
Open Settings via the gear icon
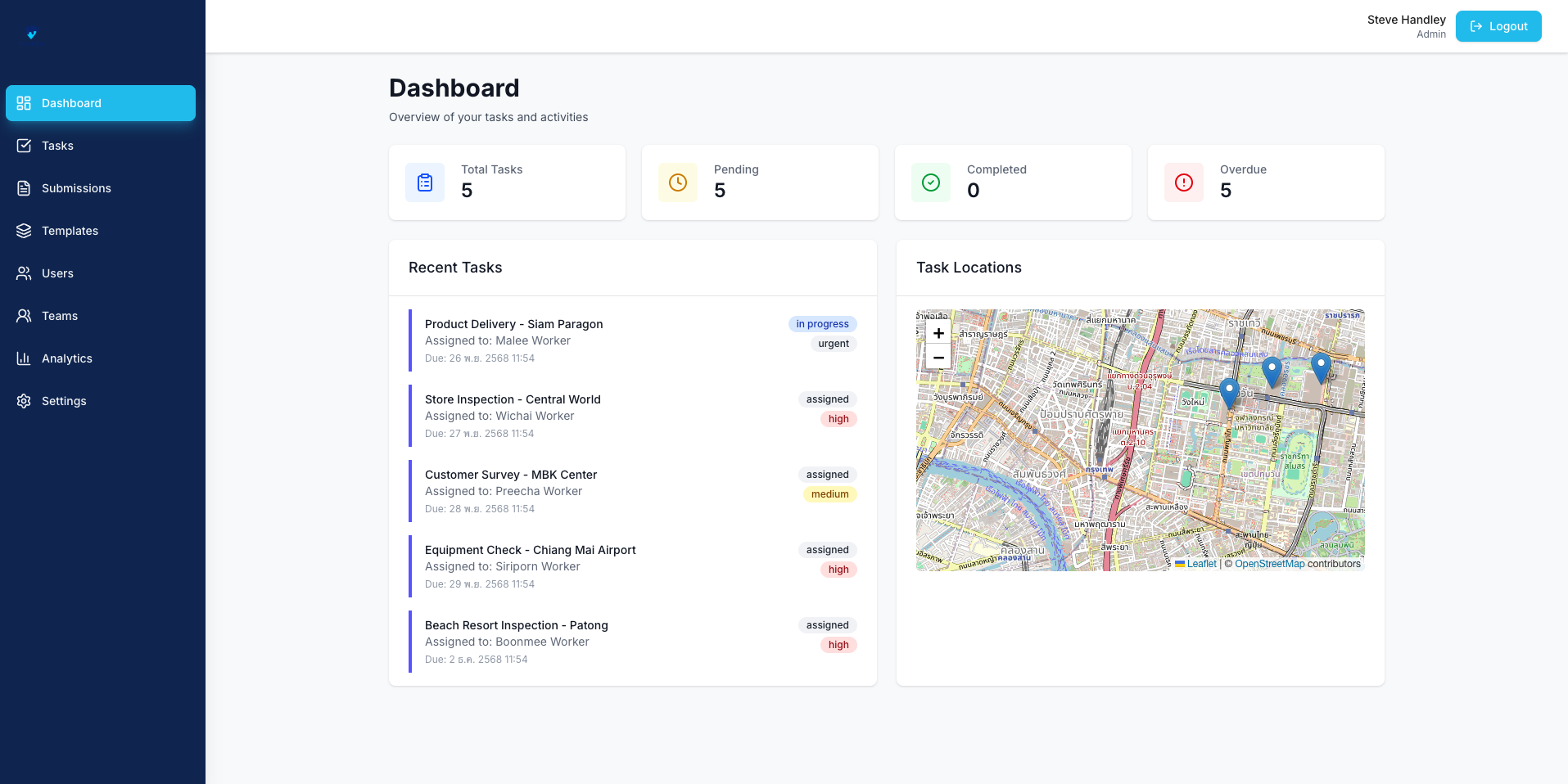tap(23, 401)
